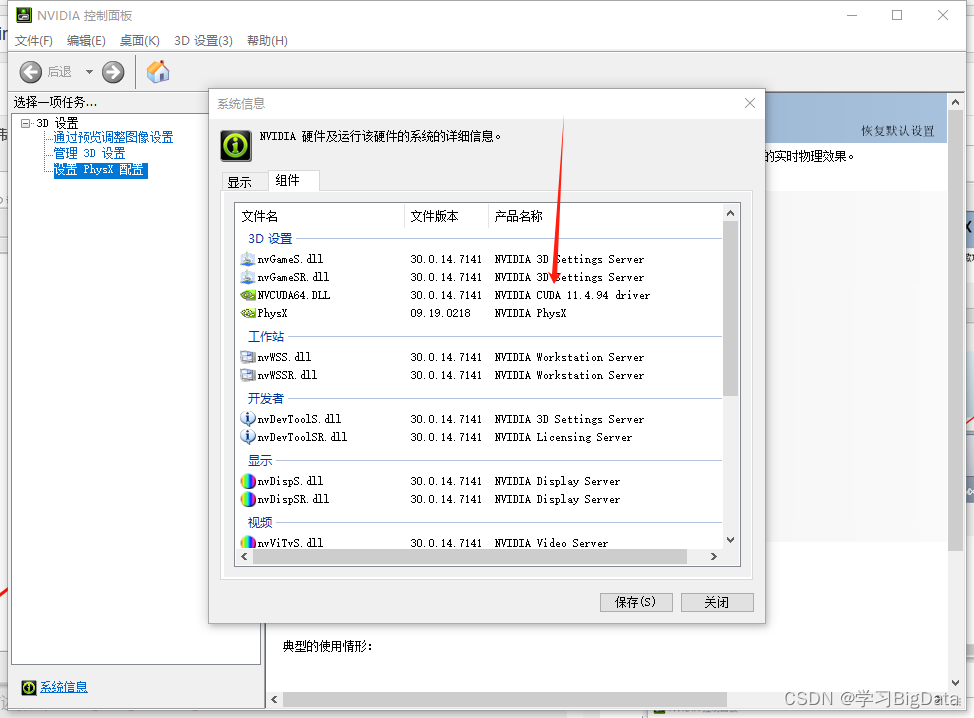Viewport: 974px width, 718px height.
Task: Click the 保存(S) button
Action: point(635,602)
